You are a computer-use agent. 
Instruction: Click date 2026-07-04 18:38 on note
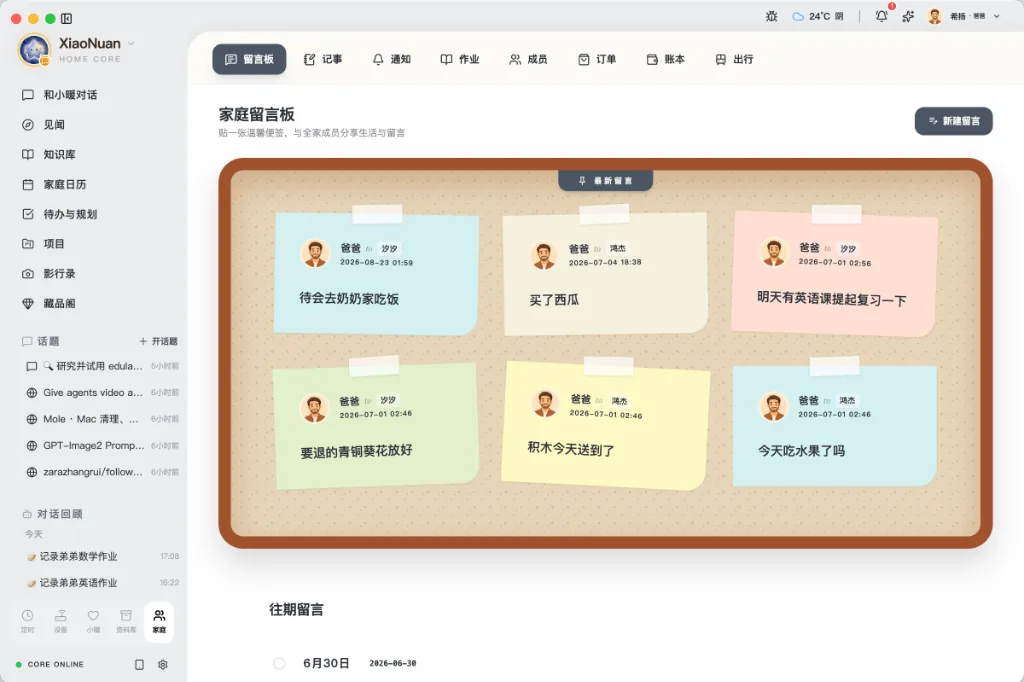(x=605, y=263)
